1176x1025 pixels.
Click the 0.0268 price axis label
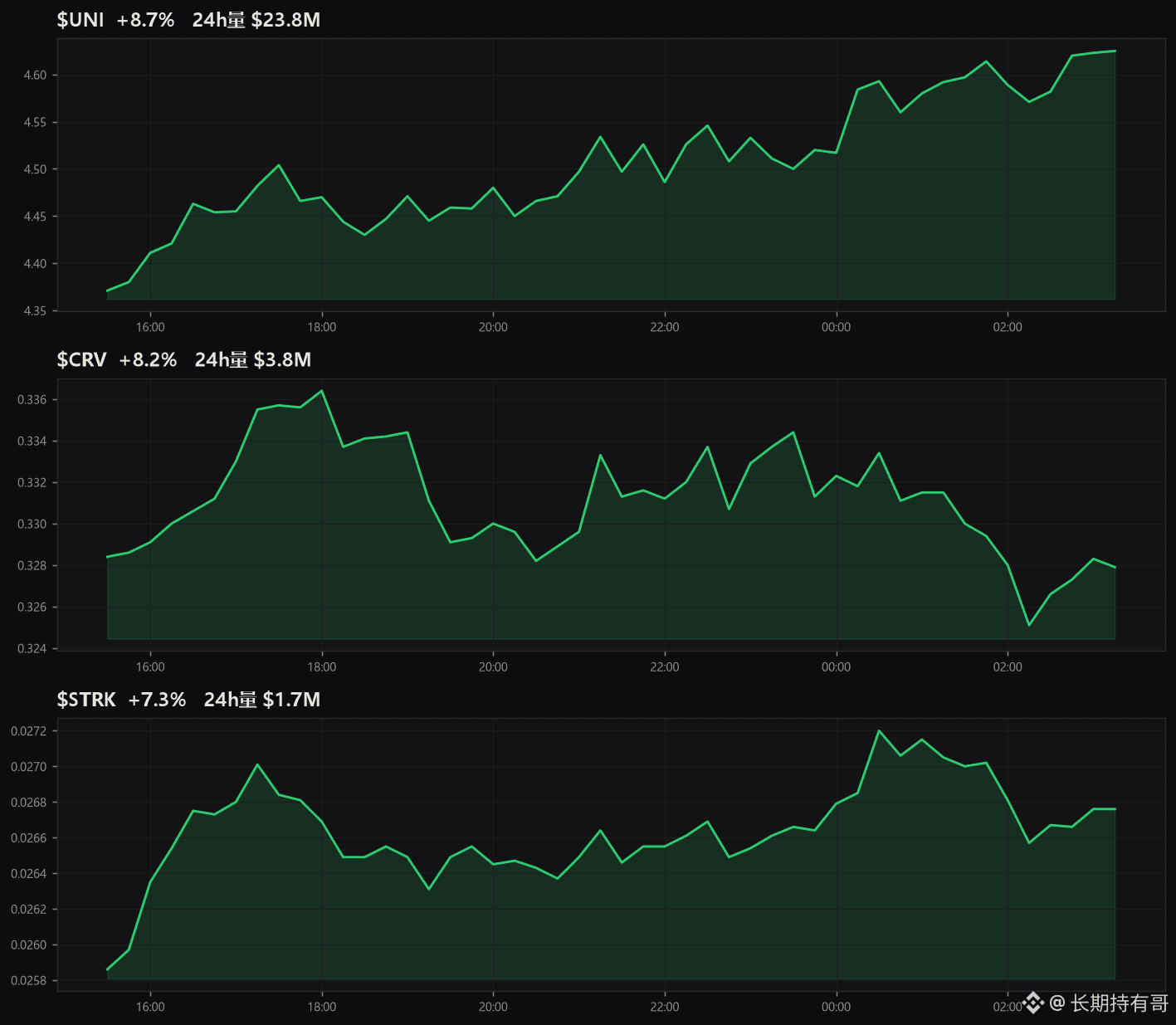[29, 803]
